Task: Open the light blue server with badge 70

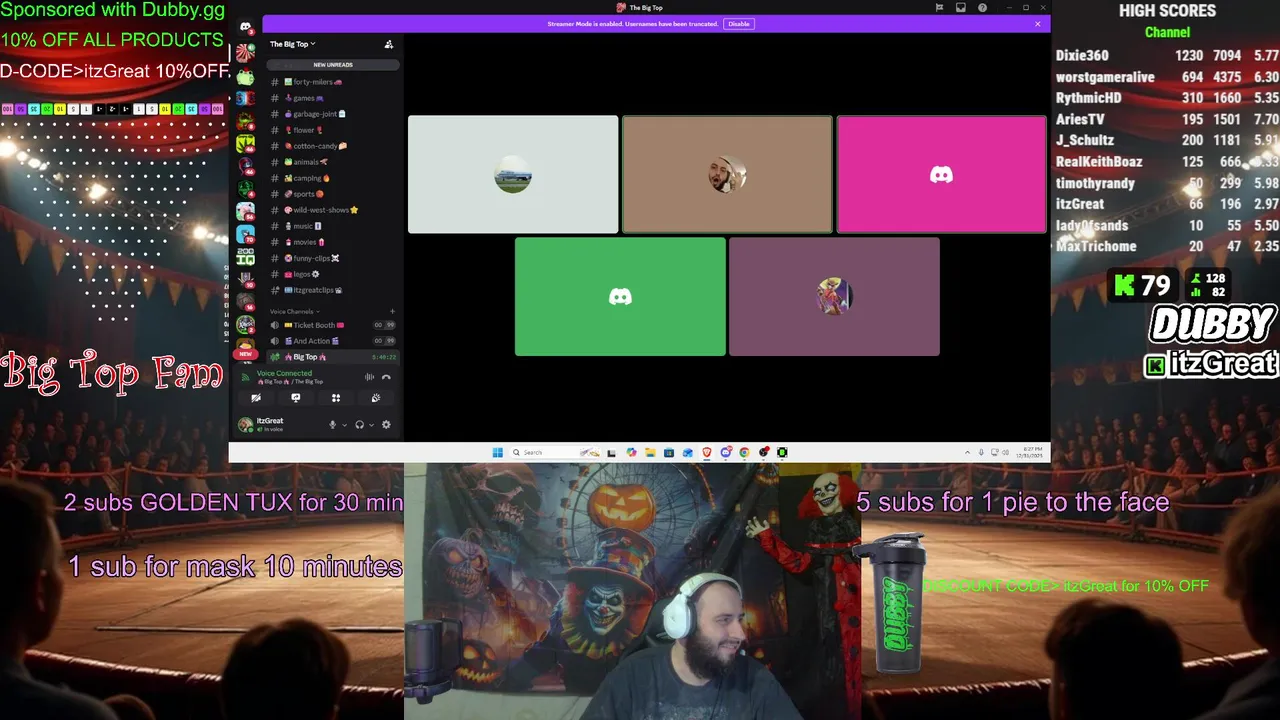Action: coord(245,234)
